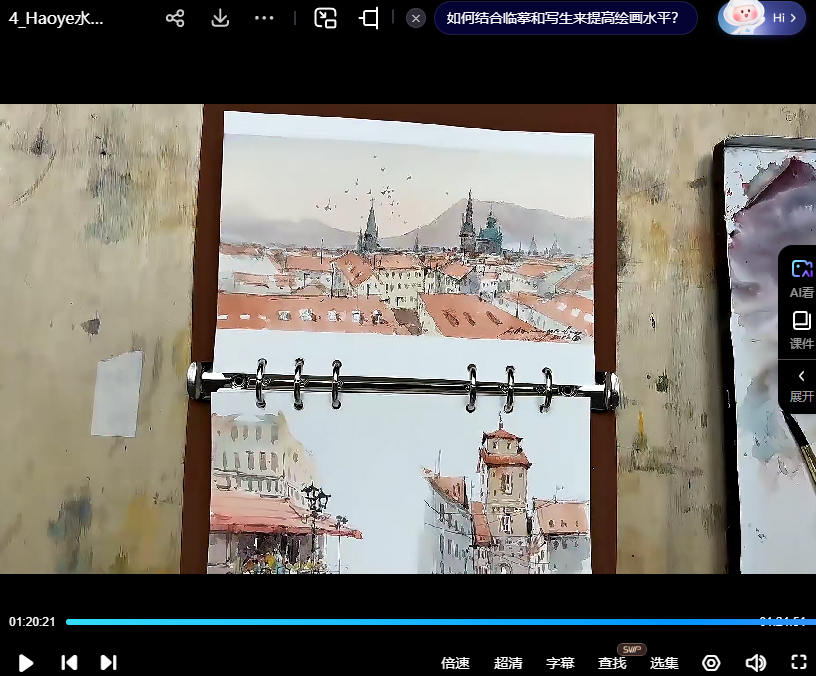Viewport: 816px width, 676px height.
Task: Skip to the previous video
Action: click(69, 662)
